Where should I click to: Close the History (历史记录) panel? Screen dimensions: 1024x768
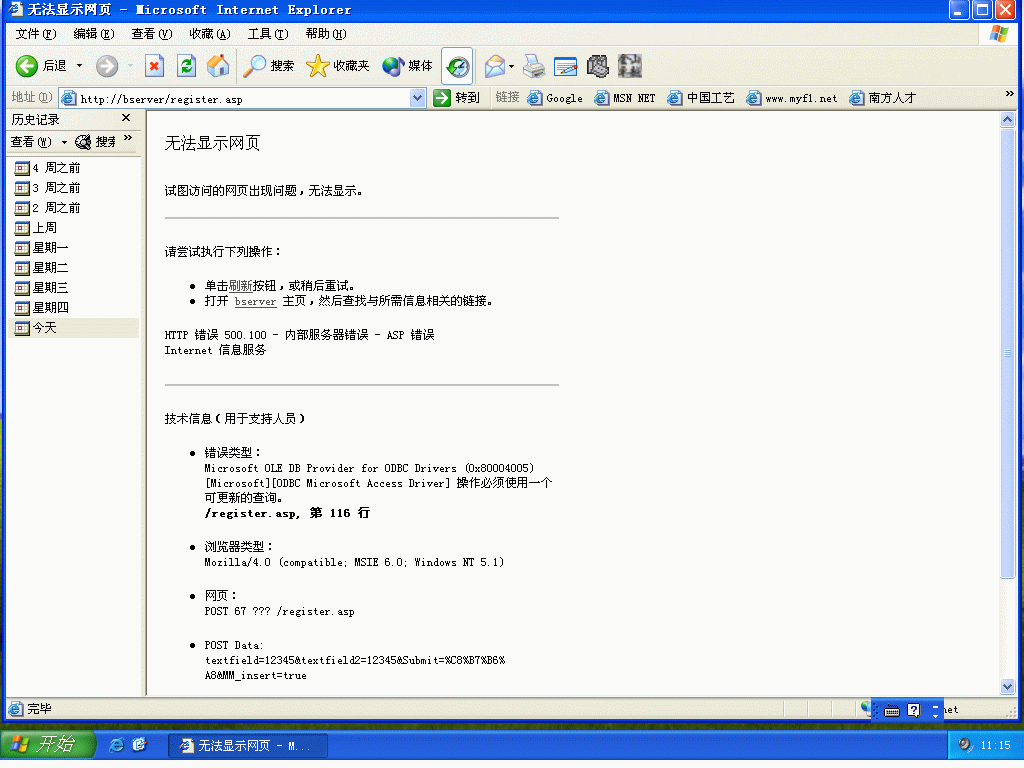(x=126, y=119)
